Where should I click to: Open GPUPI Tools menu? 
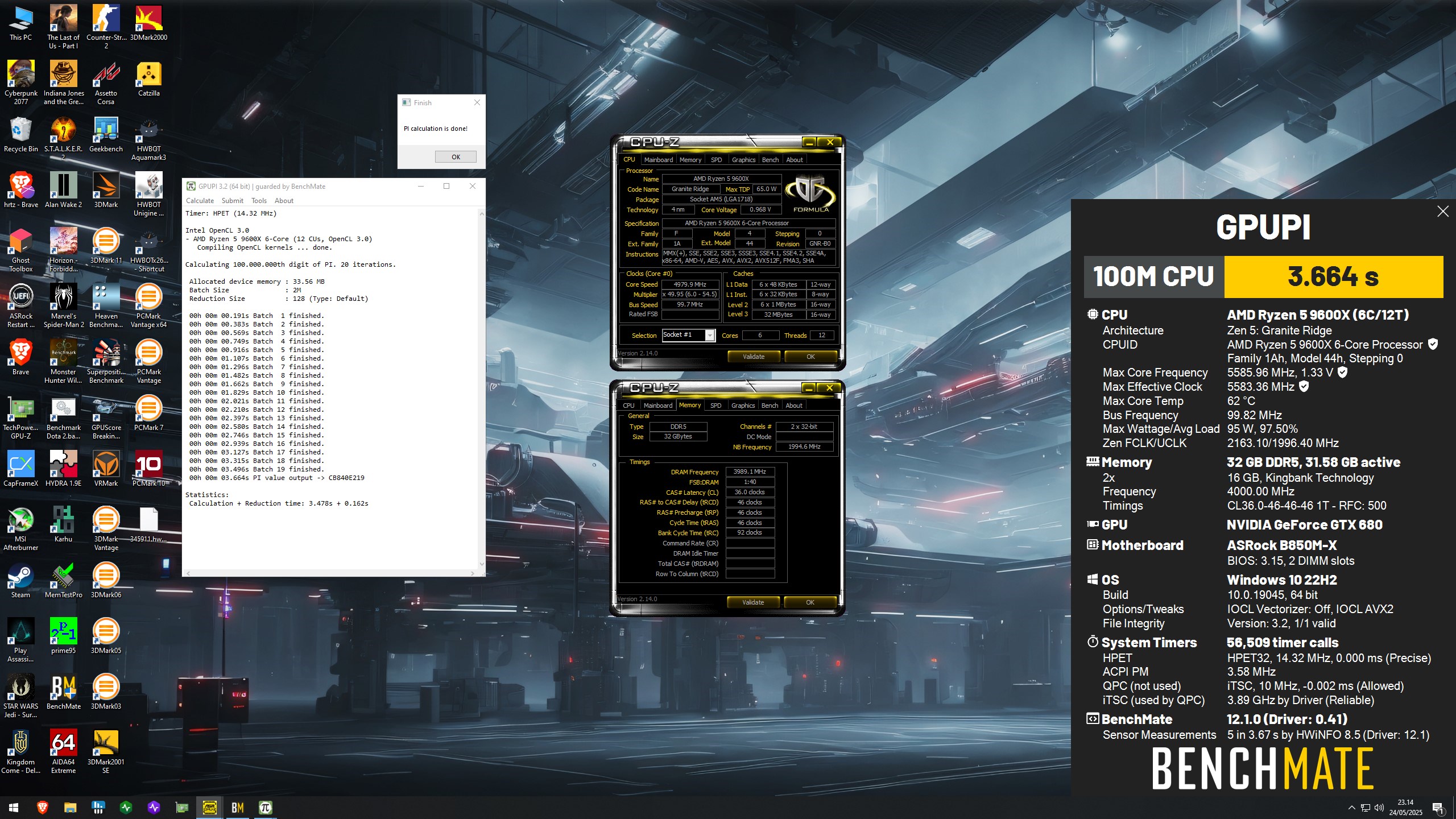(259, 201)
